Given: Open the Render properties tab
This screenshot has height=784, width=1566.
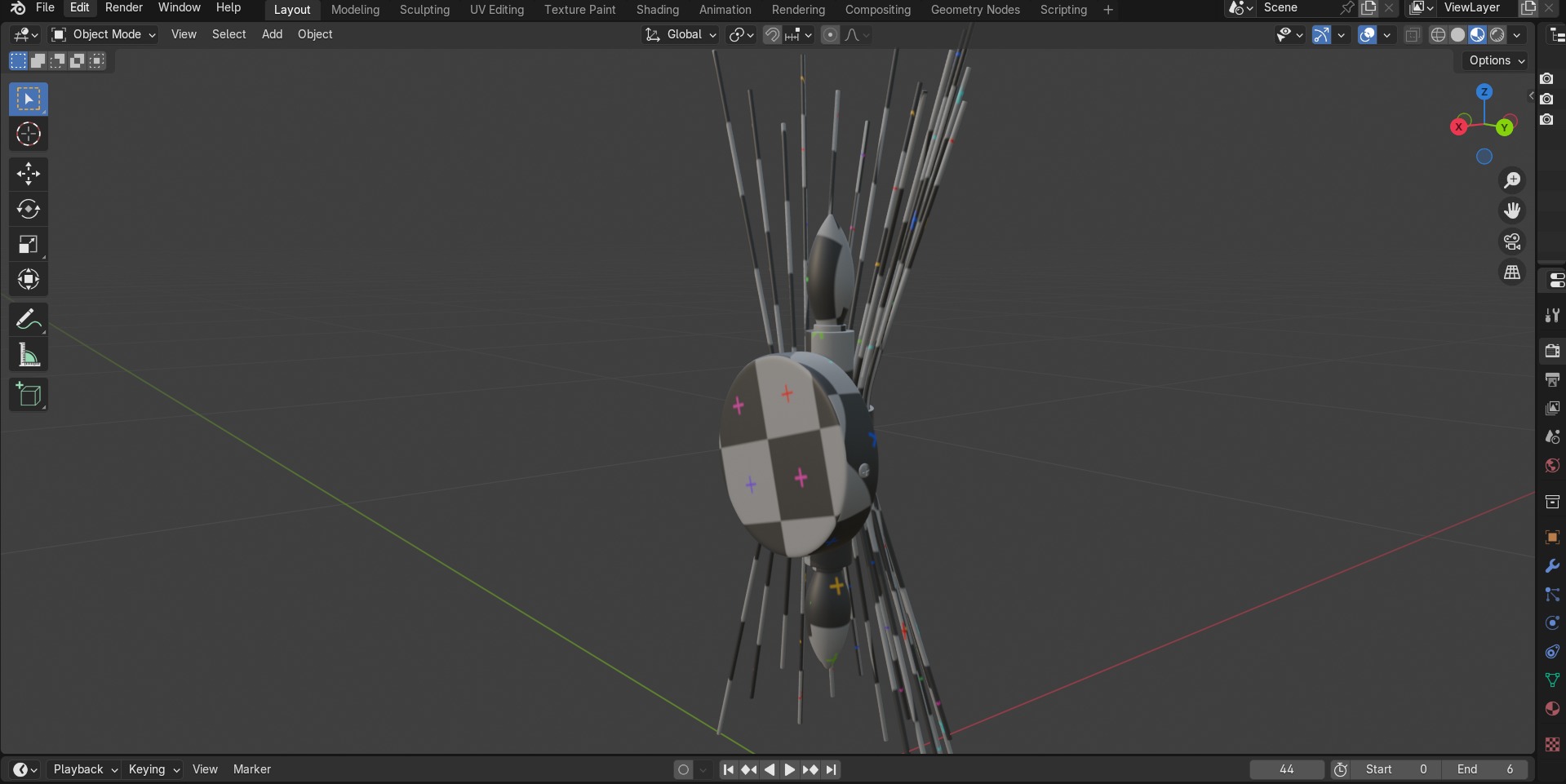Looking at the screenshot, I should [x=1552, y=351].
